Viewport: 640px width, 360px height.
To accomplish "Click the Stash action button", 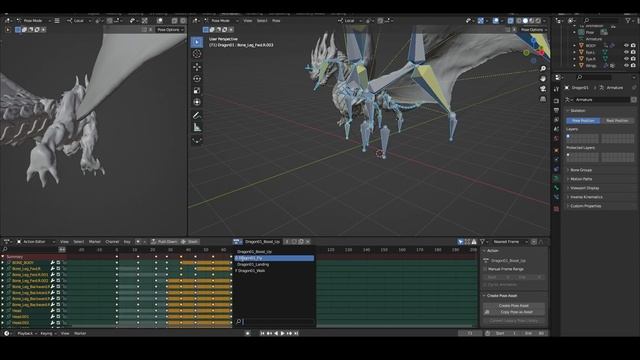I will coord(189,242).
